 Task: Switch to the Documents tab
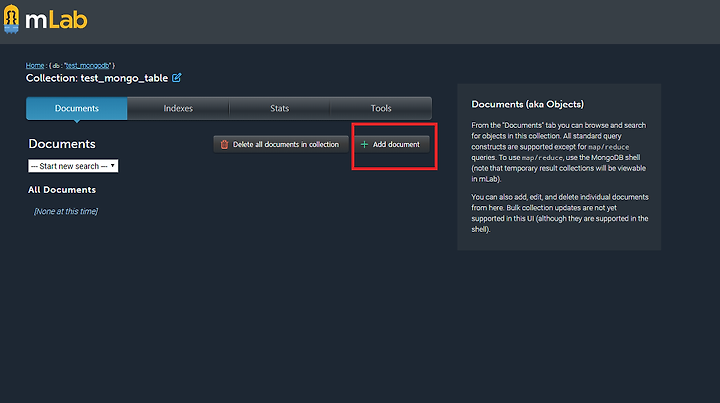[77, 108]
